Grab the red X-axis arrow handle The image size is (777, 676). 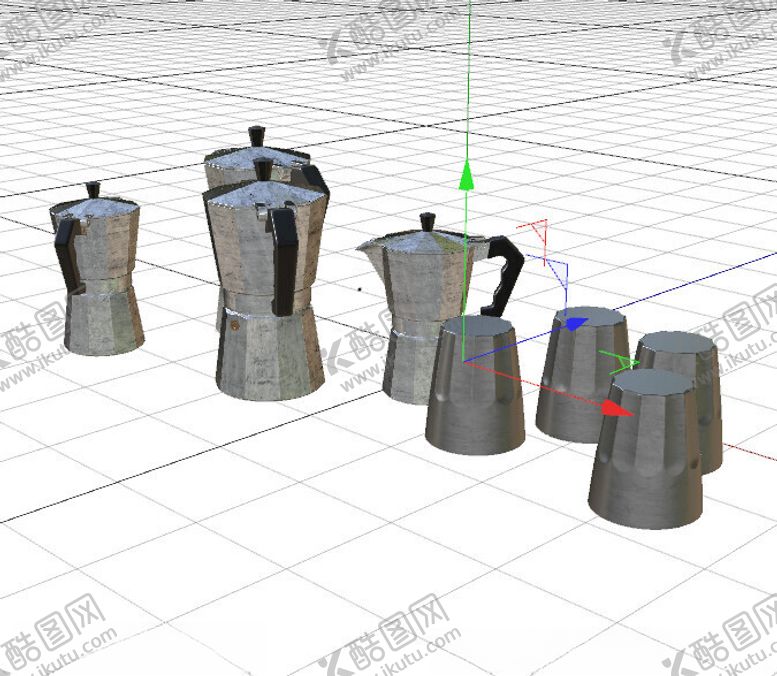pos(616,408)
